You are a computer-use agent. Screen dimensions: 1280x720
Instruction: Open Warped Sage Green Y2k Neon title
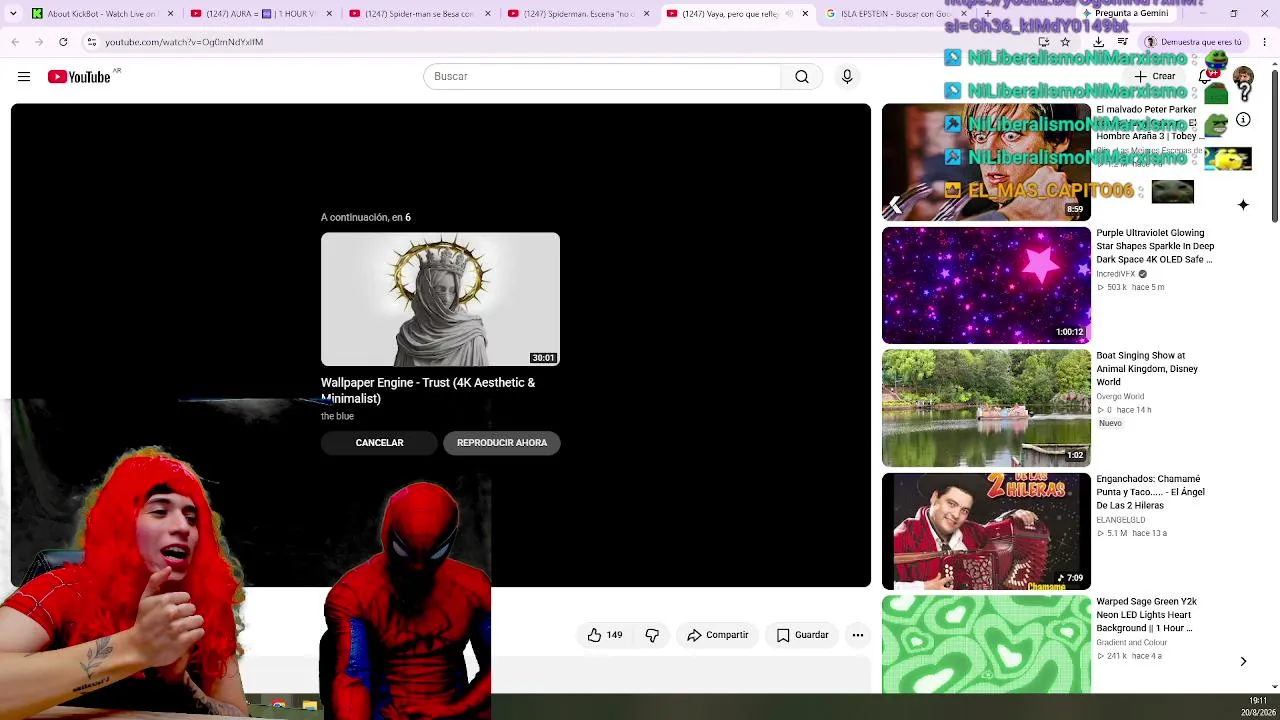tap(1146, 615)
